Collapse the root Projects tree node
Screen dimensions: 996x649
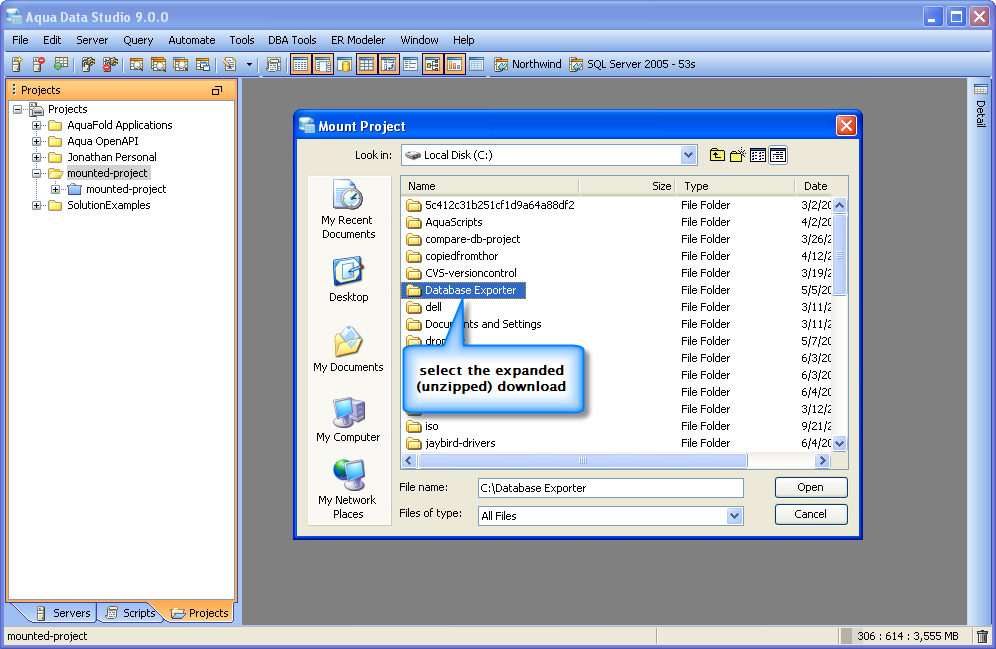[18, 109]
